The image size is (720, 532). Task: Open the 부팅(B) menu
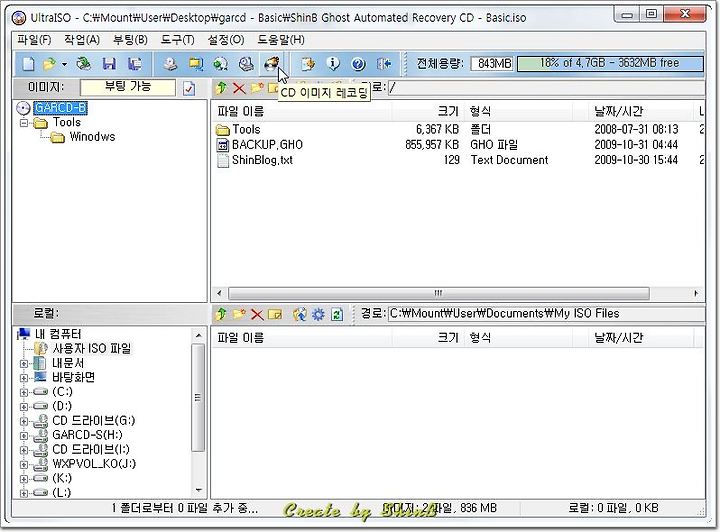point(130,40)
